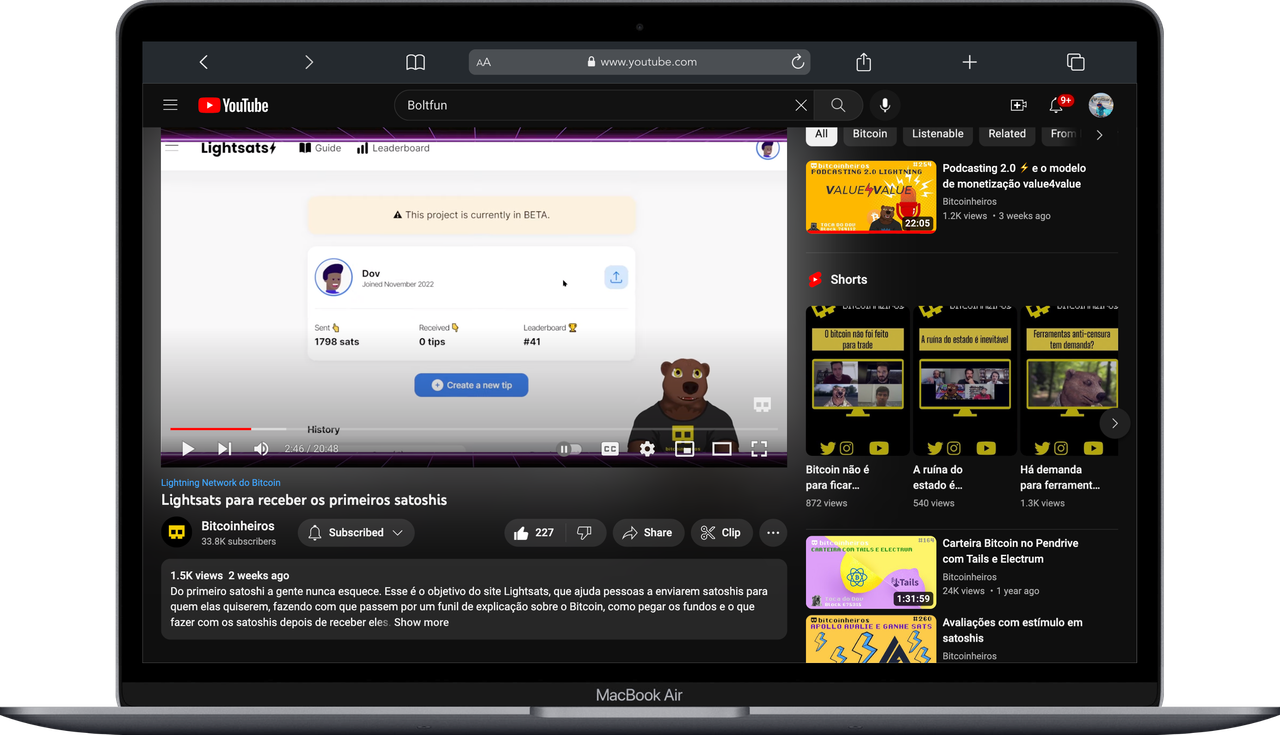Show more filter chips with right chevron
Image resolution: width=1280 pixels, height=735 pixels.
tap(1100, 134)
